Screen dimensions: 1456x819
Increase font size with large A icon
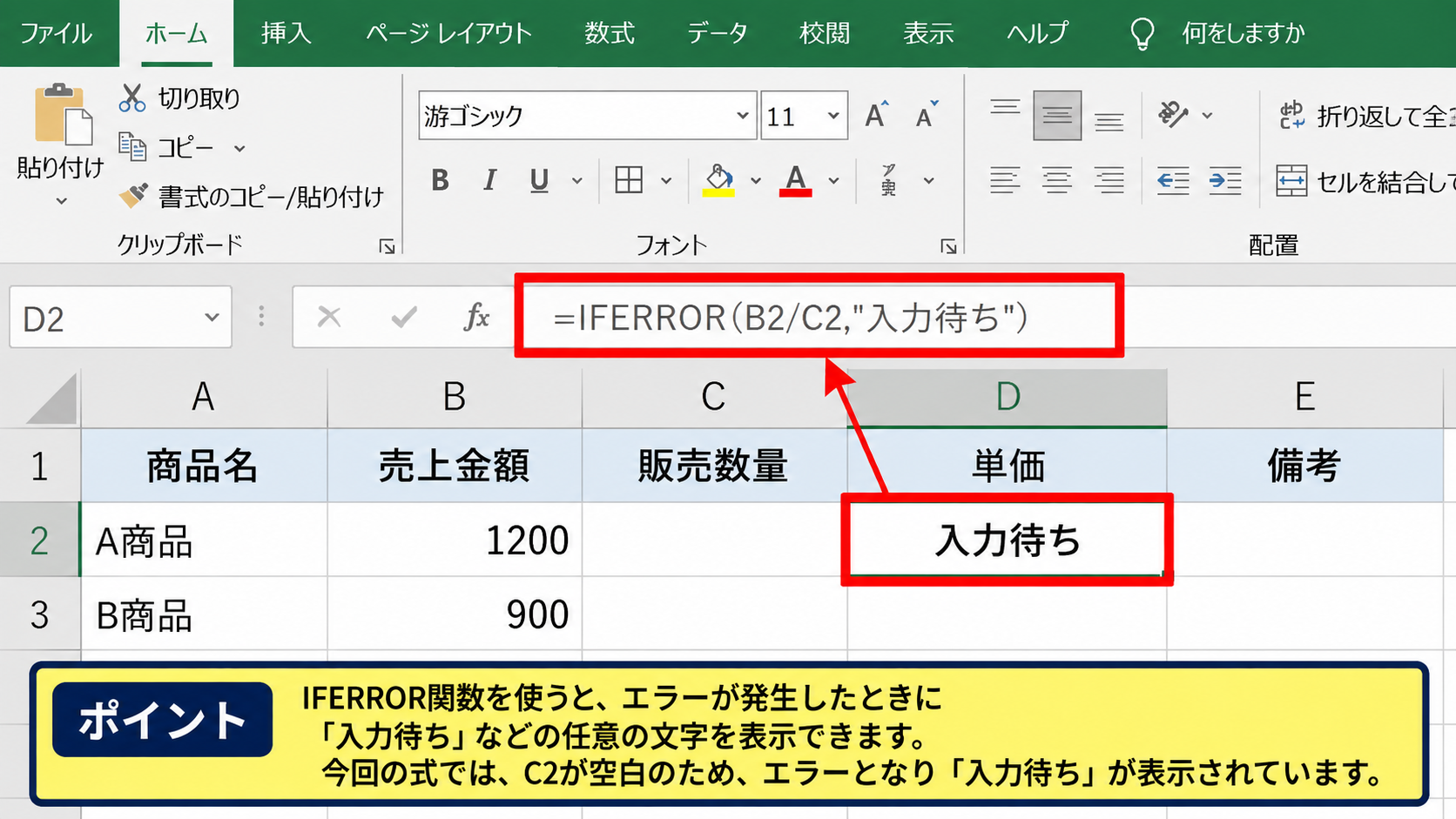[x=876, y=115]
